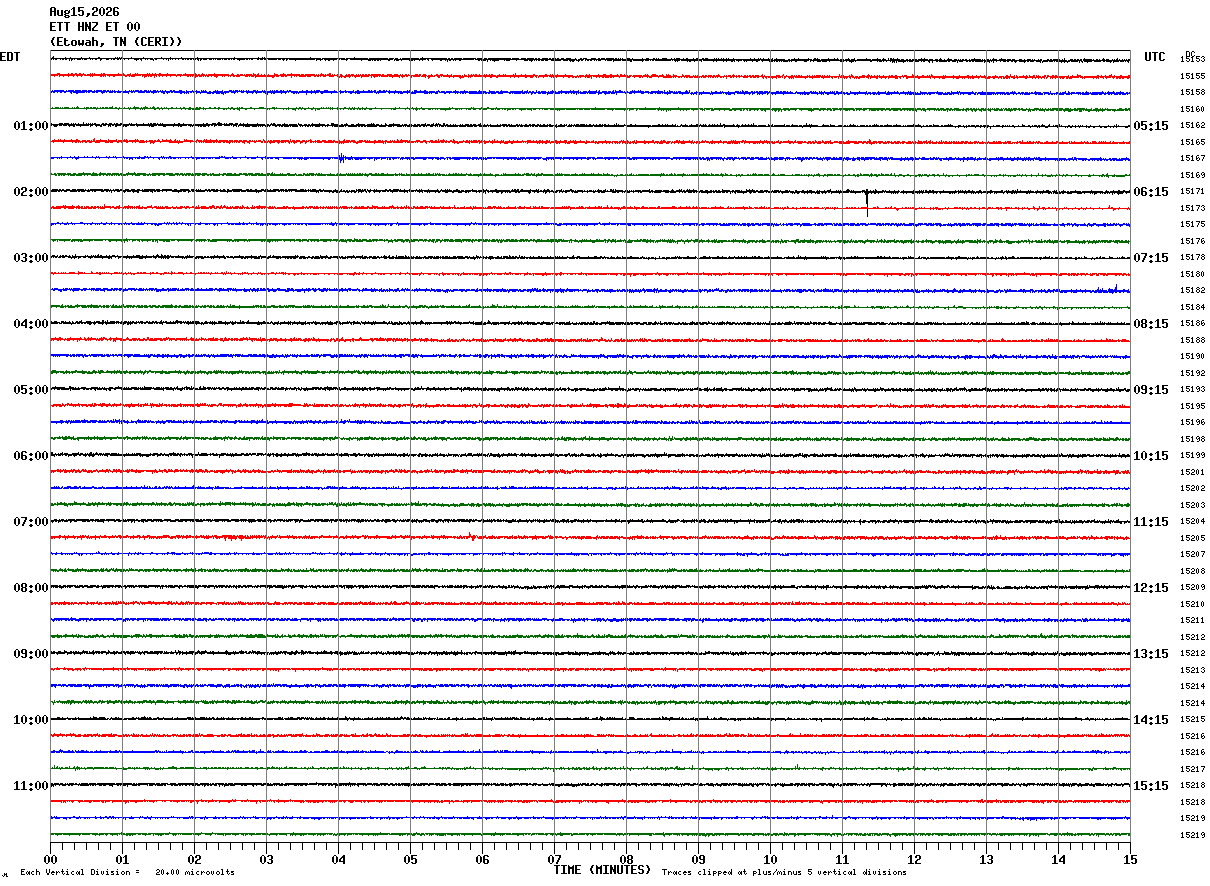Click the EDT column header
Screen dimensions: 1210x886
click(x=10, y=57)
